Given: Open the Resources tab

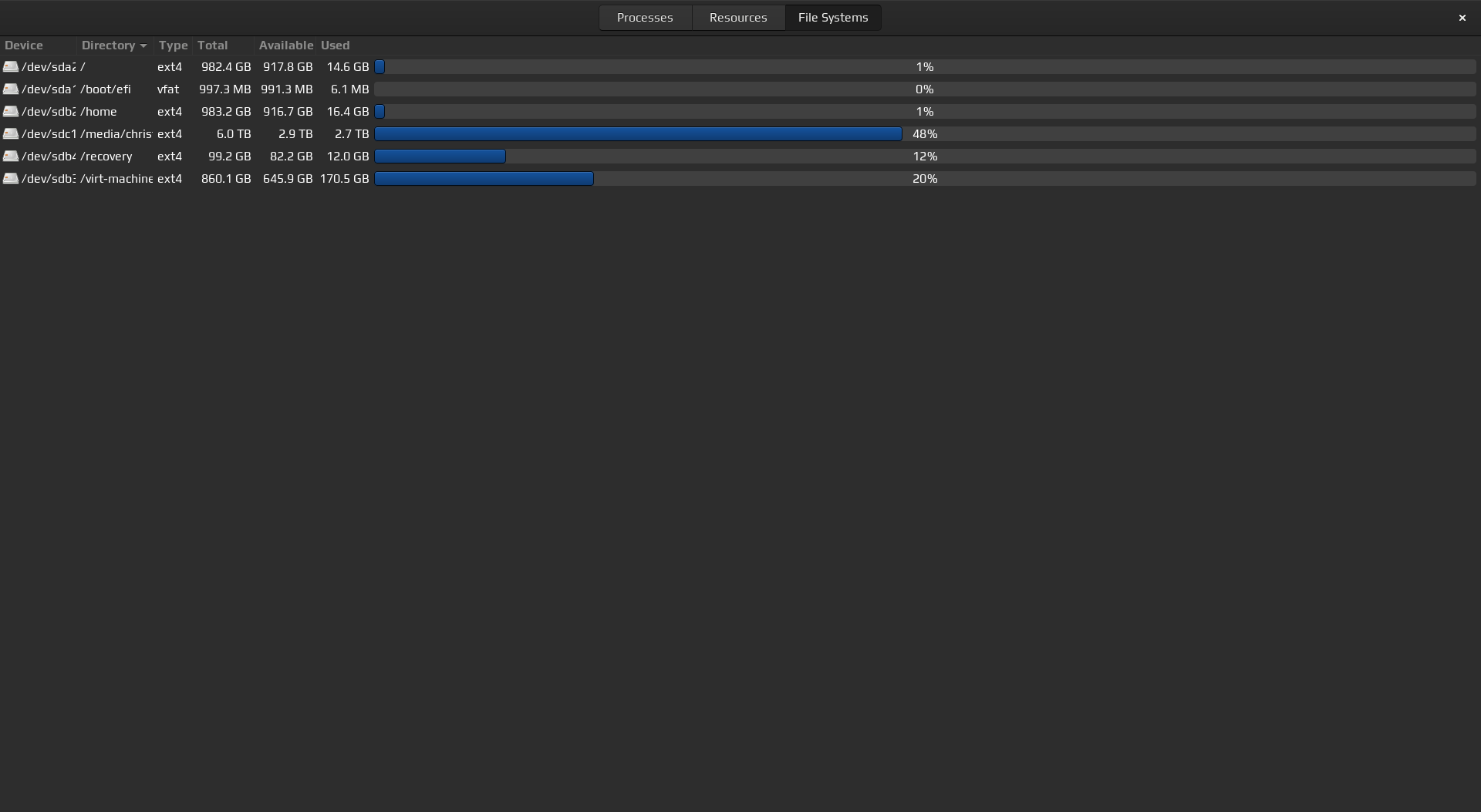Looking at the screenshot, I should (x=738, y=18).
